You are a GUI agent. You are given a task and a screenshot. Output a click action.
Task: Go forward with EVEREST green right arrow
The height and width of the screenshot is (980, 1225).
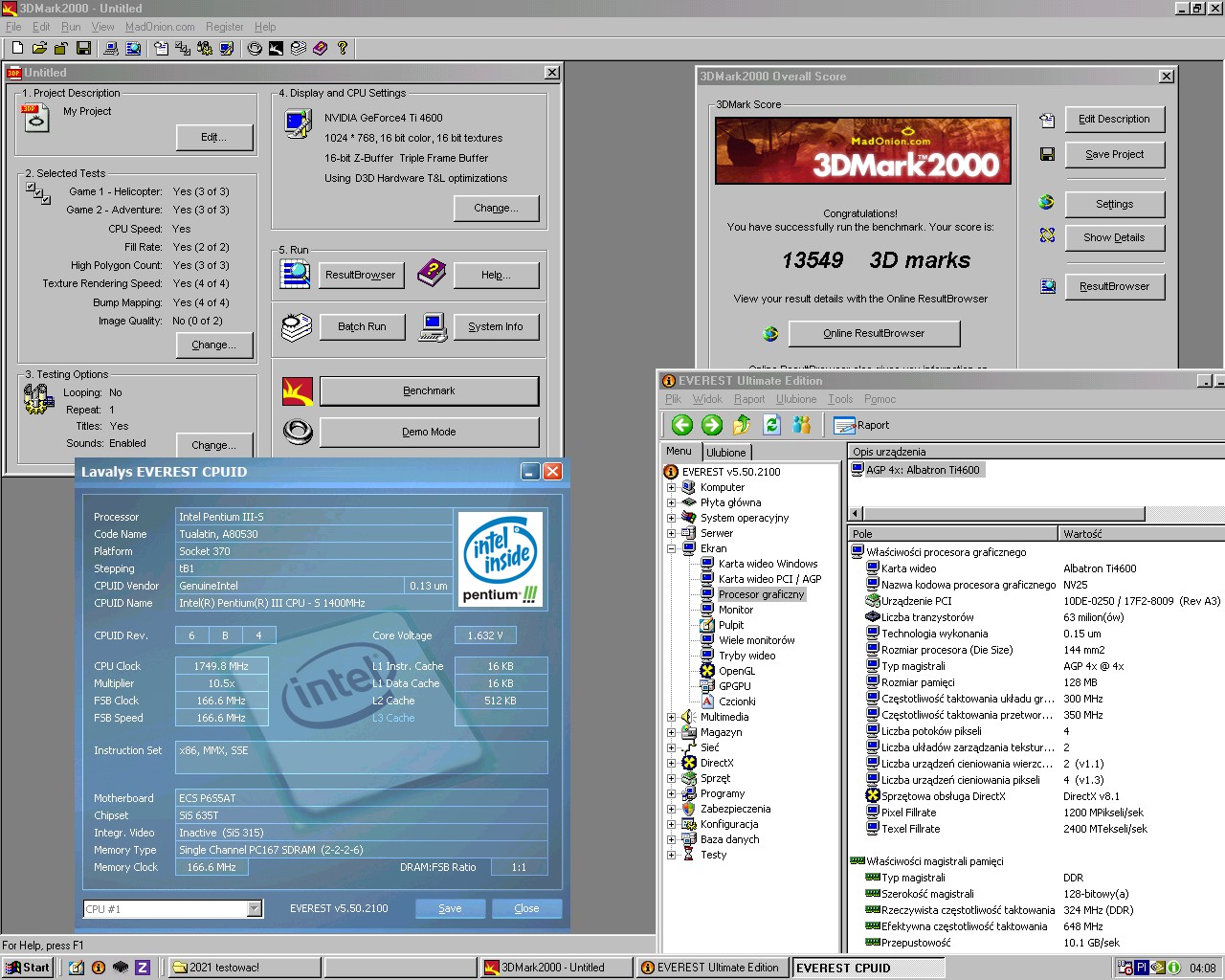pos(712,425)
